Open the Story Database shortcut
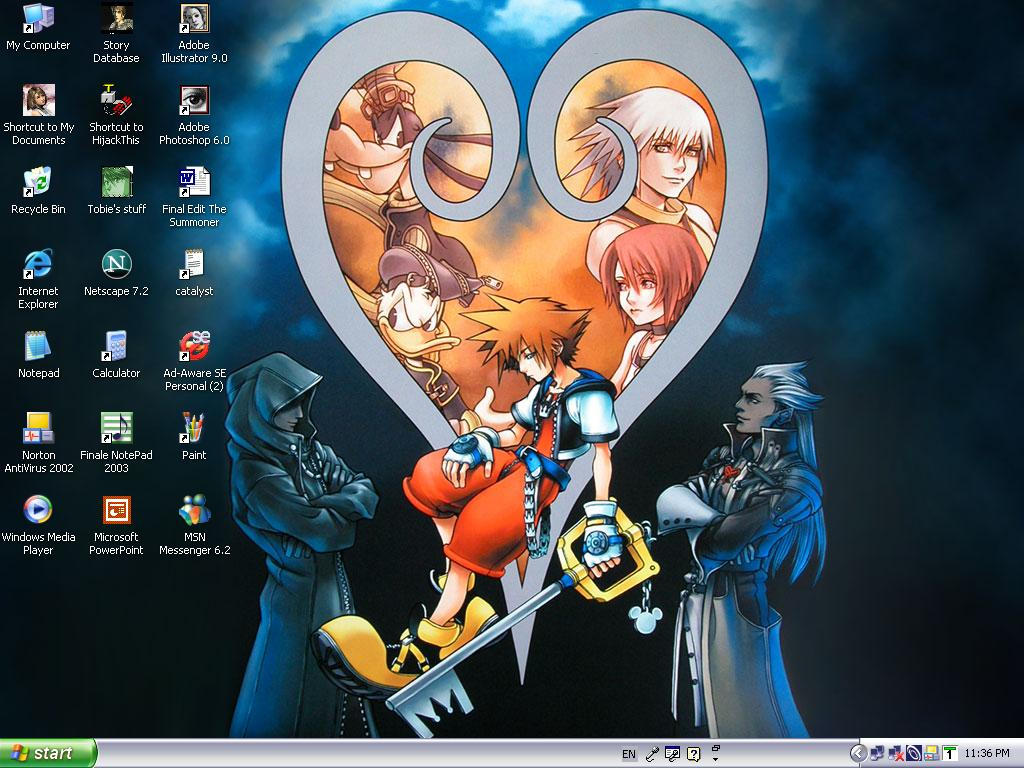This screenshot has height=768, width=1024. click(116, 33)
